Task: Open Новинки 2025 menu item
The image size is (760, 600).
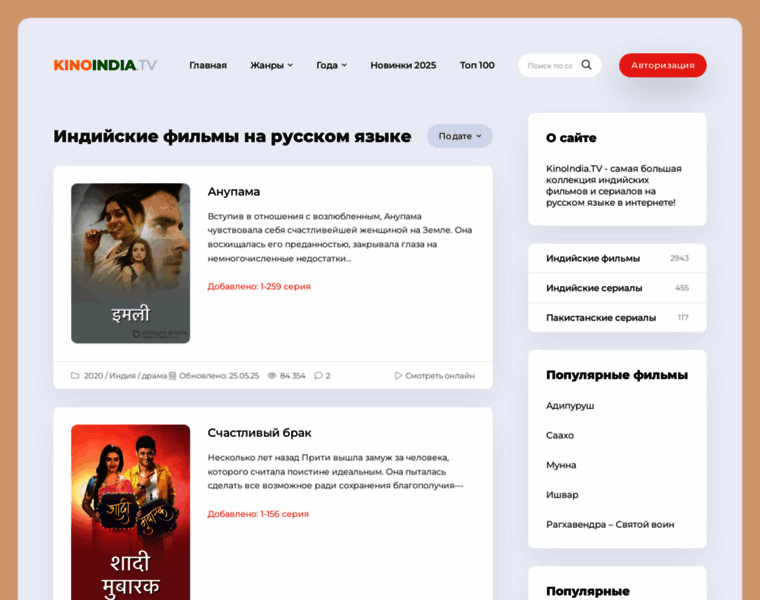Action: click(403, 65)
